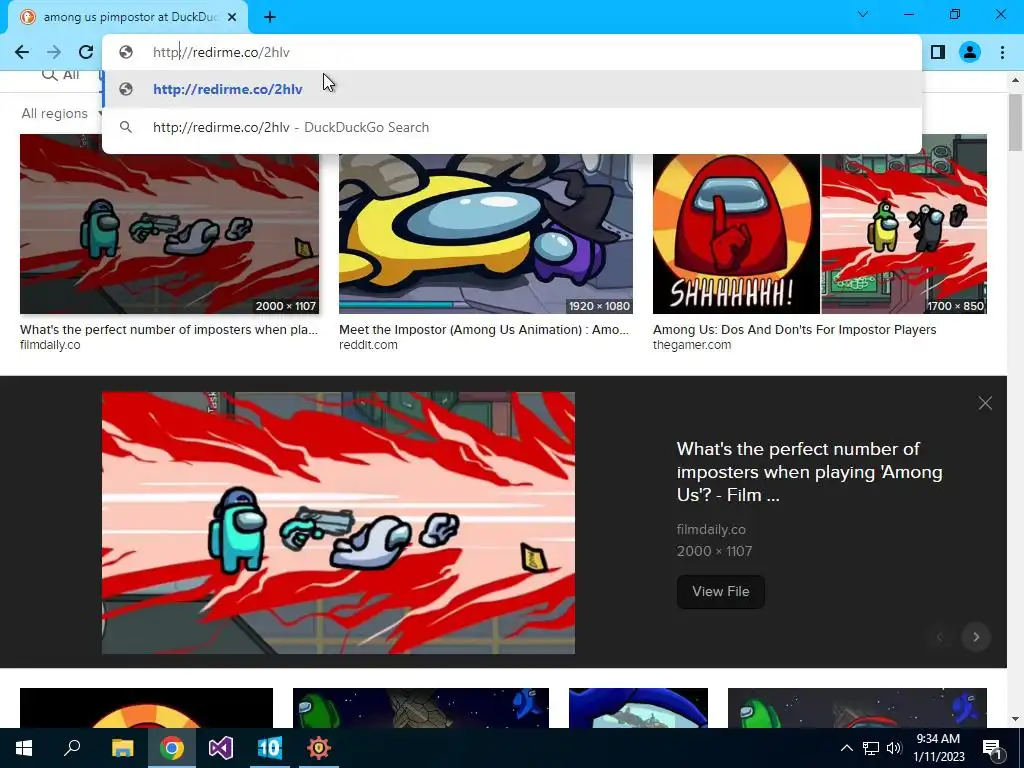The width and height of the screenshot is (1024, 768).
Task: Click the detail panel title about imposters
Action: tap(810, 472)
